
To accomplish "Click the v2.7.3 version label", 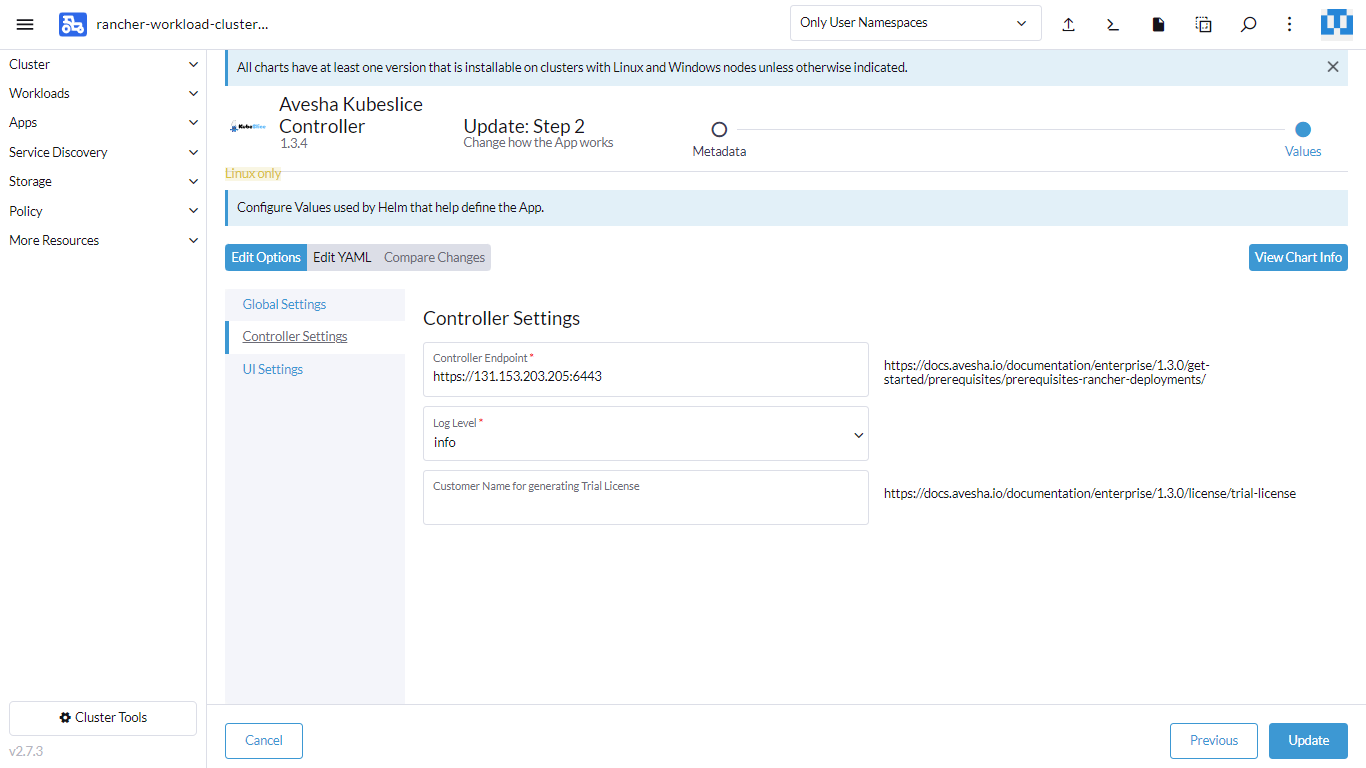I will tap(26, 751).
